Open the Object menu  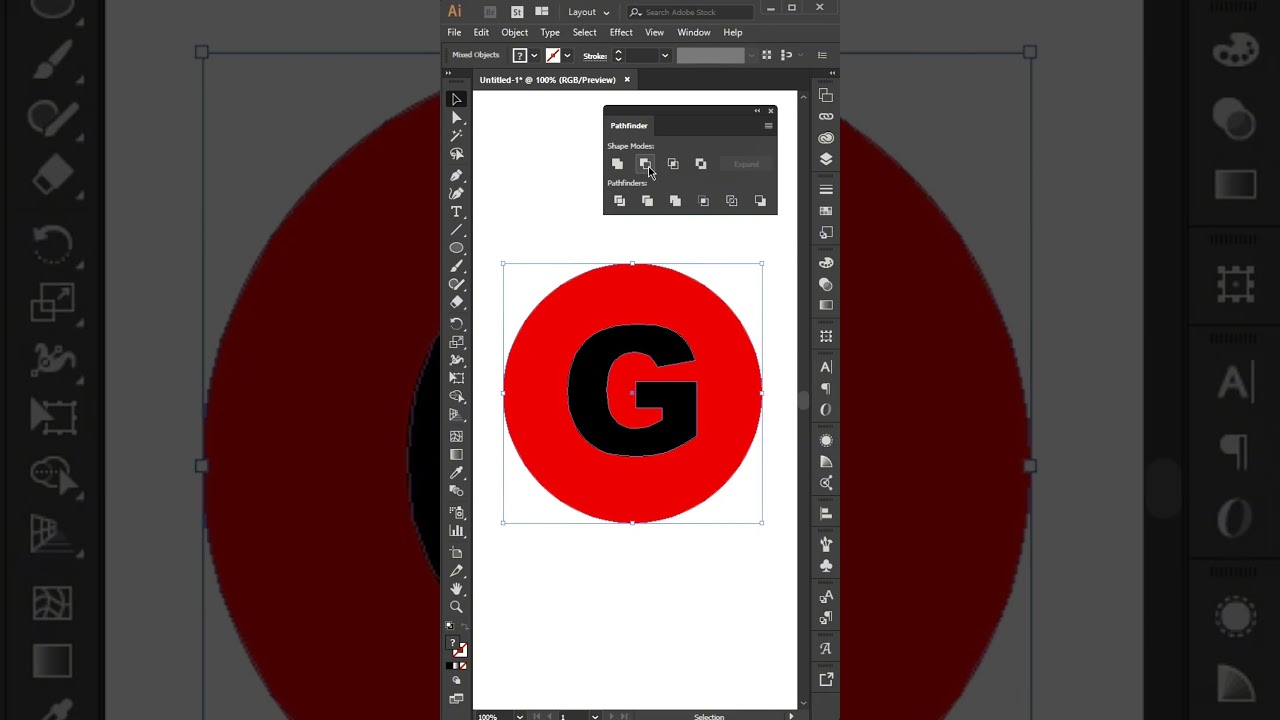515,32
